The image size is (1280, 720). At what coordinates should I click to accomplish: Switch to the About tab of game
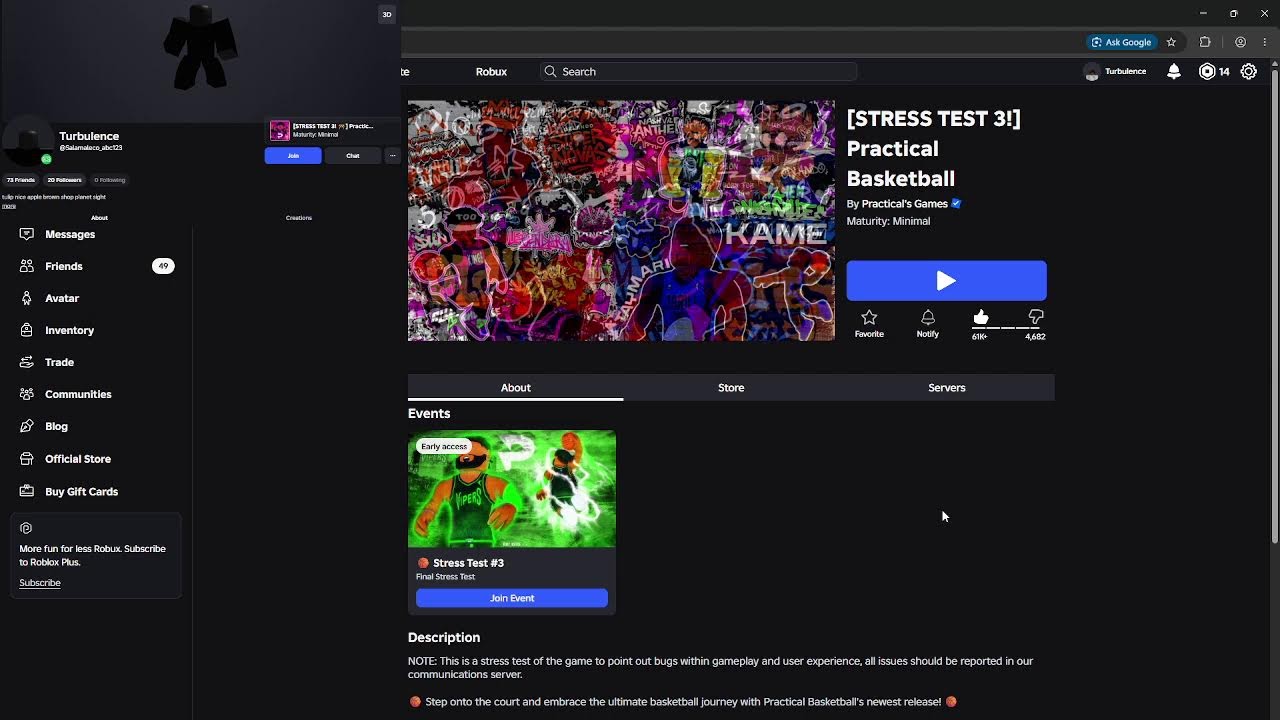(x=515, y=388)
